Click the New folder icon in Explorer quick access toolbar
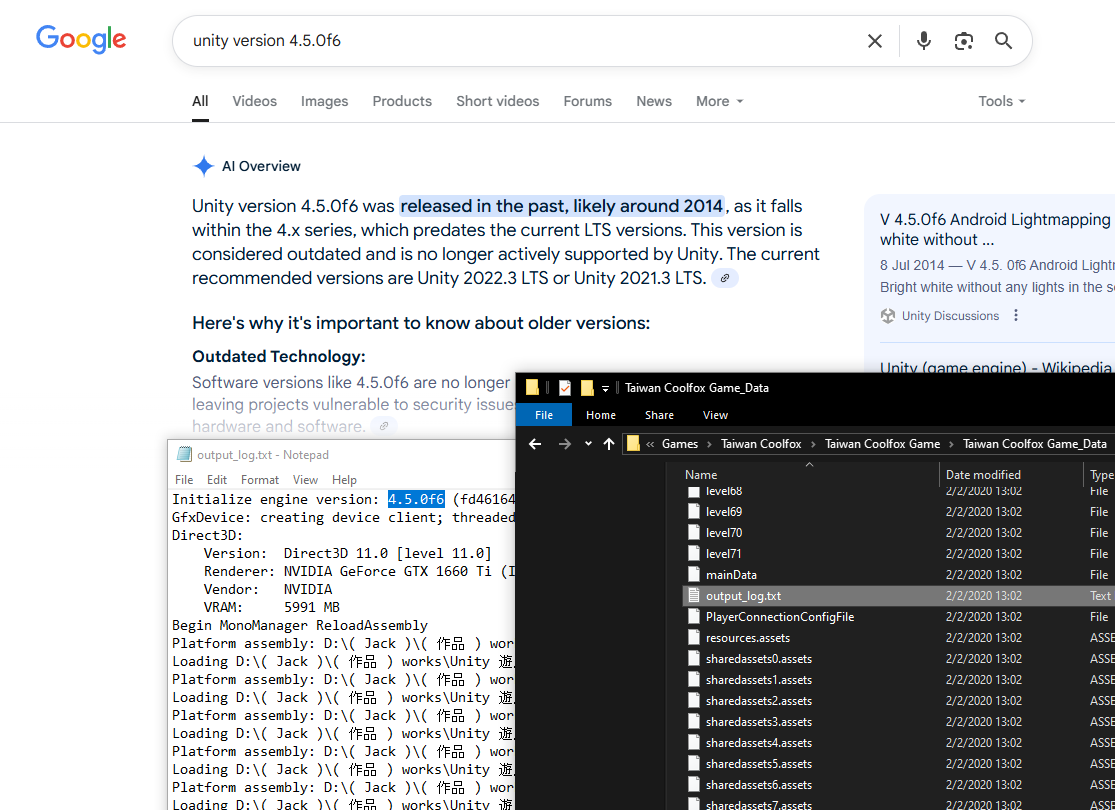The width and height of the screenshot is (1115, 810). coord(587,388)
